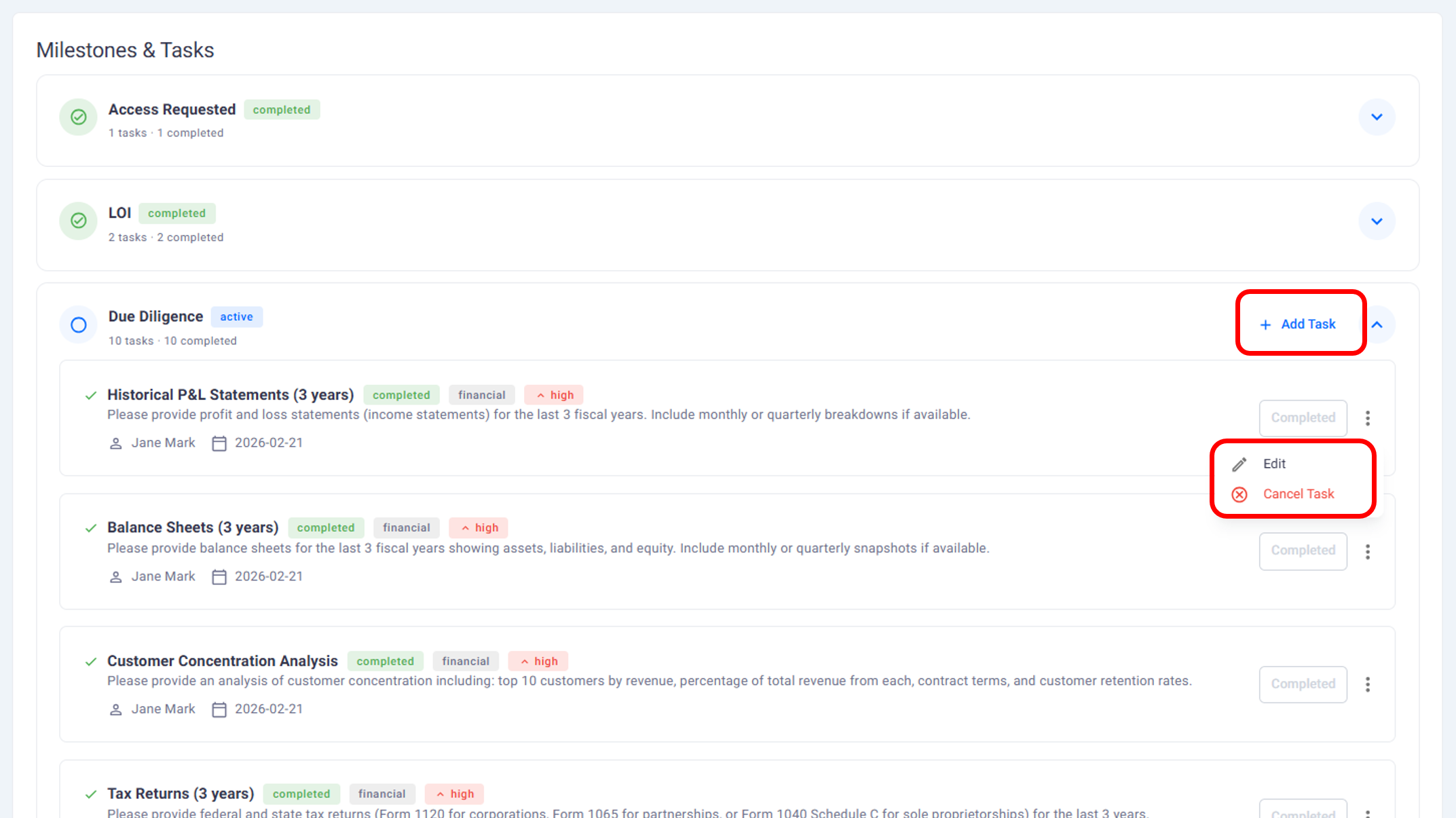The width and height of the screenshot is (1456, 818).
Task: Click the Historical P&L Statements task title
Action: point(230,395)
